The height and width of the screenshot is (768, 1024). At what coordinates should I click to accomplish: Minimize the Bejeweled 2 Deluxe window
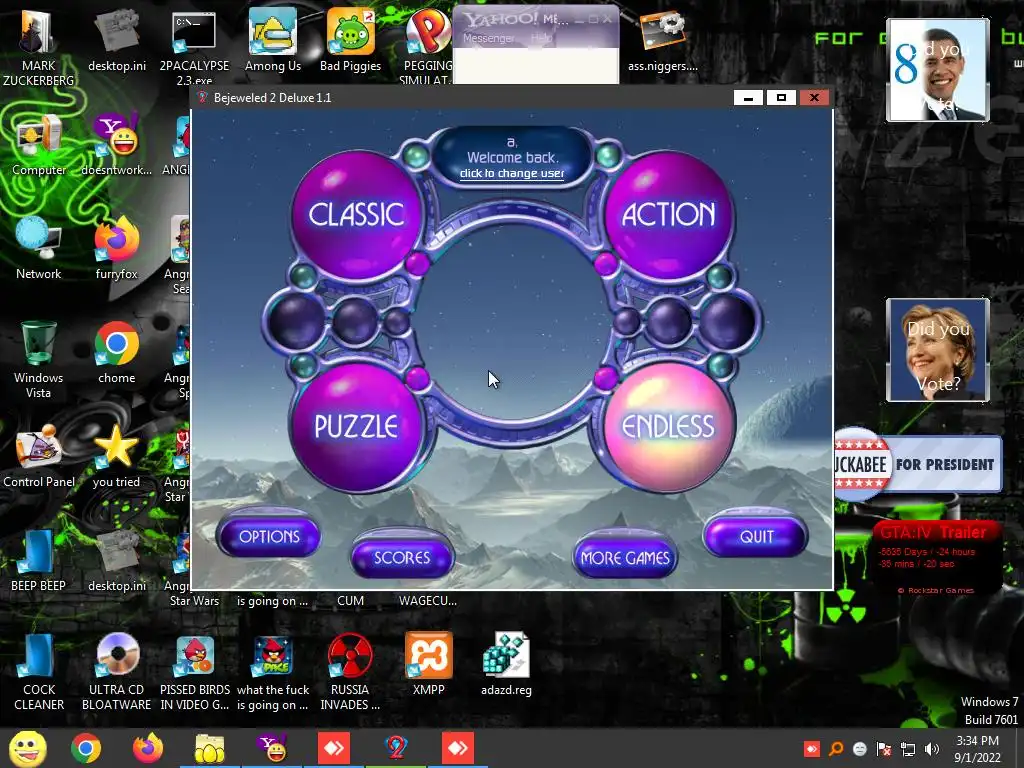748,98
